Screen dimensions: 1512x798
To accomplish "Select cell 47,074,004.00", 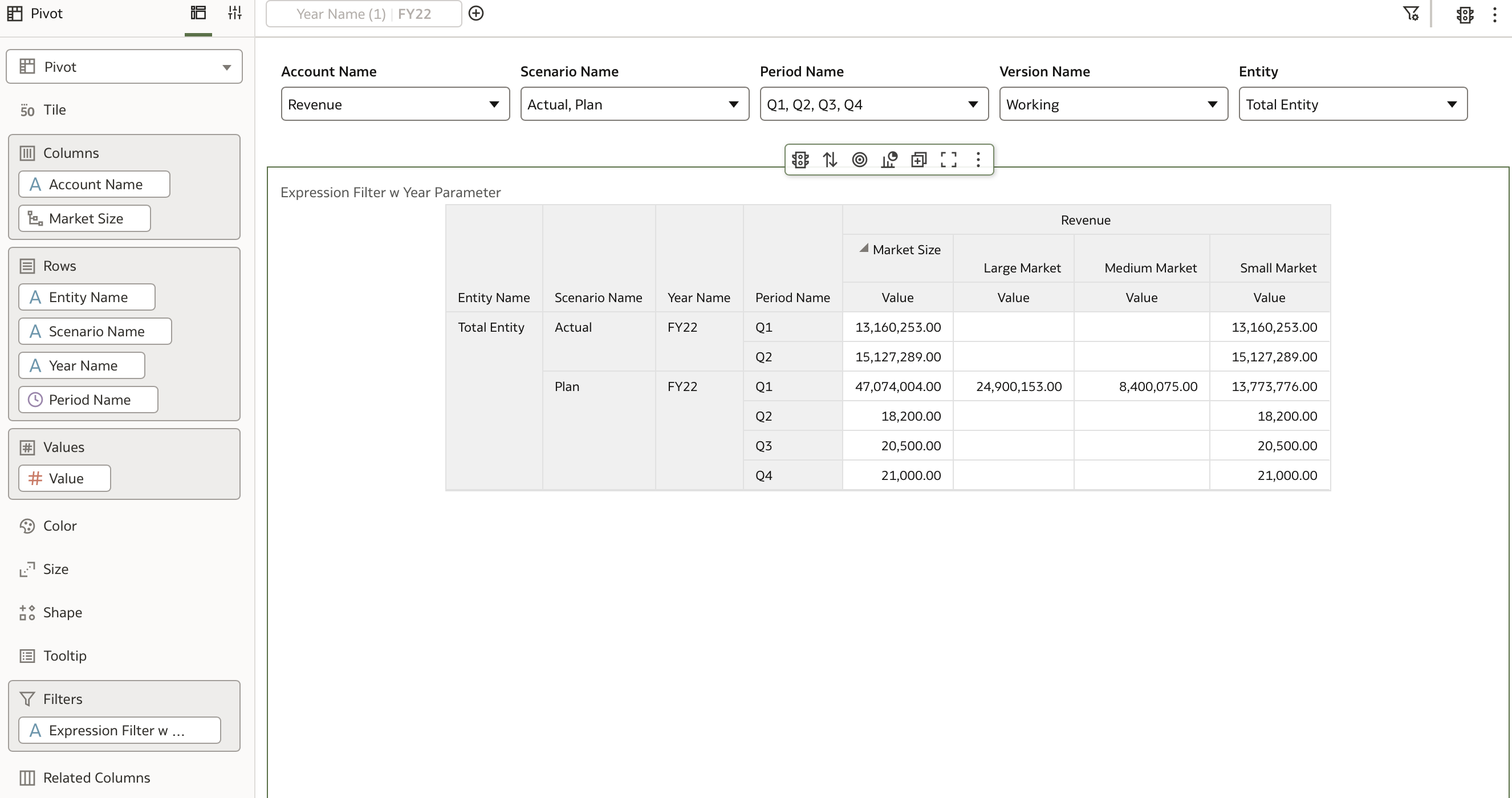I will tap(898, 386).
